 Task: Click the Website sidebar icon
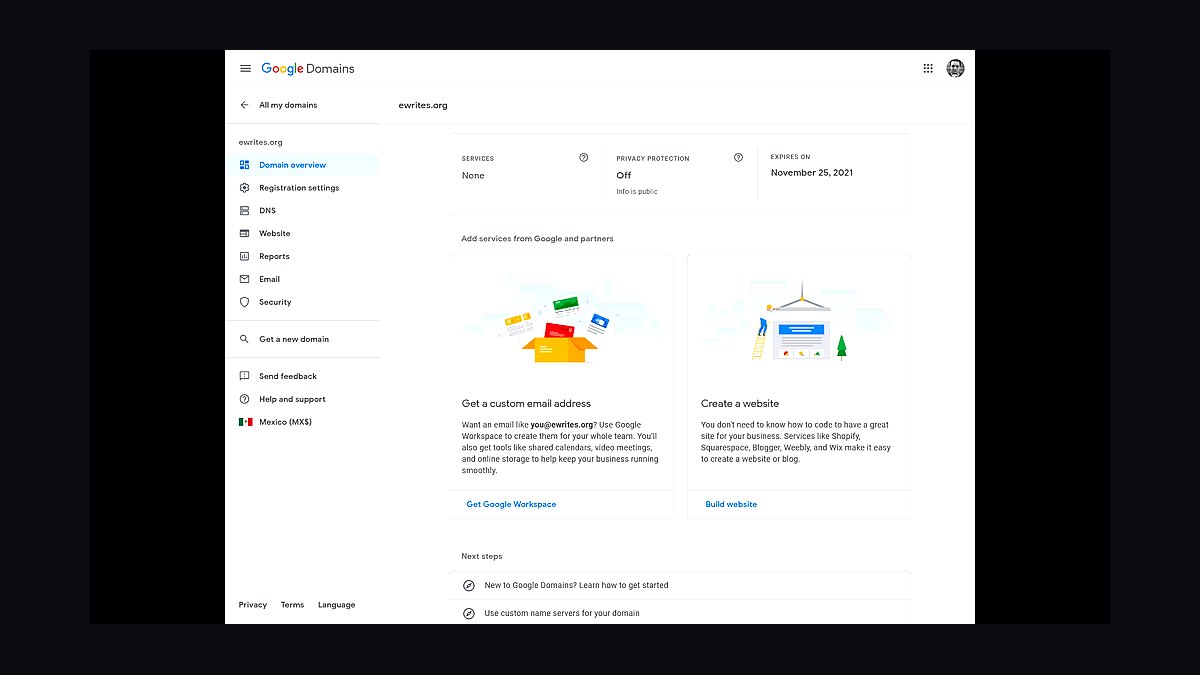(x=244, y=234)
